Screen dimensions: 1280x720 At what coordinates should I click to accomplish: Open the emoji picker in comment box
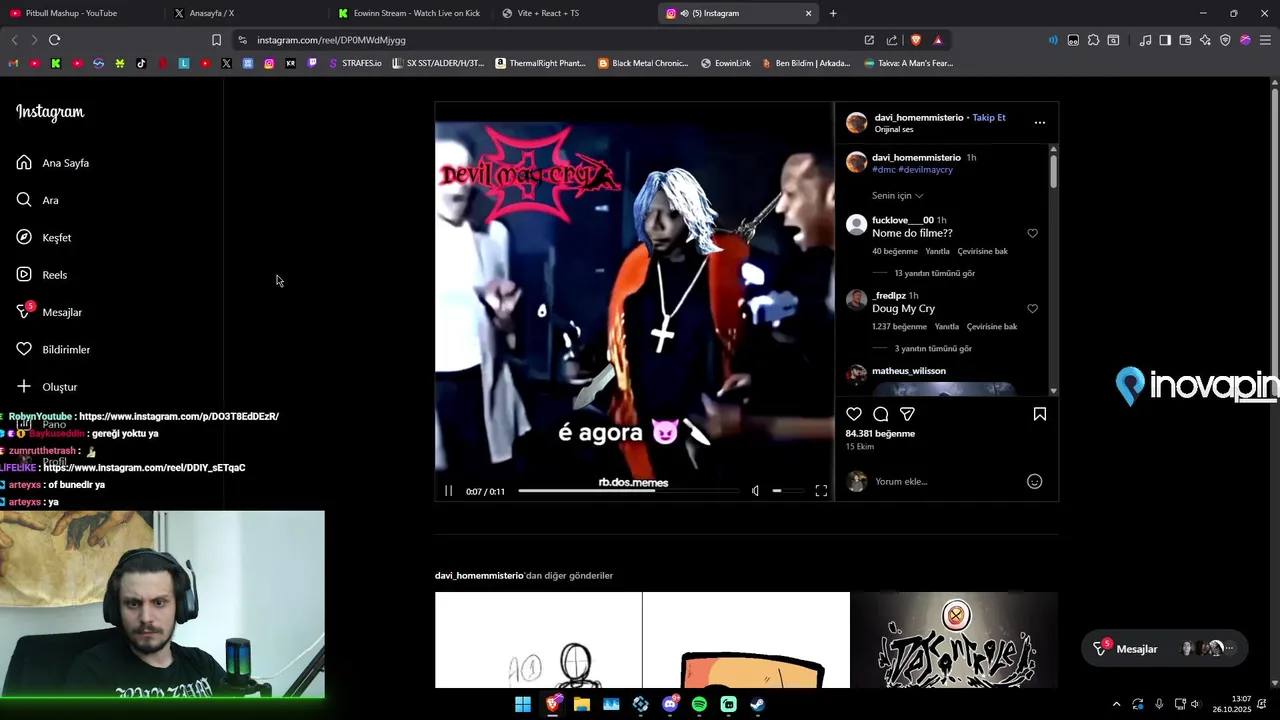(1035, 482)
